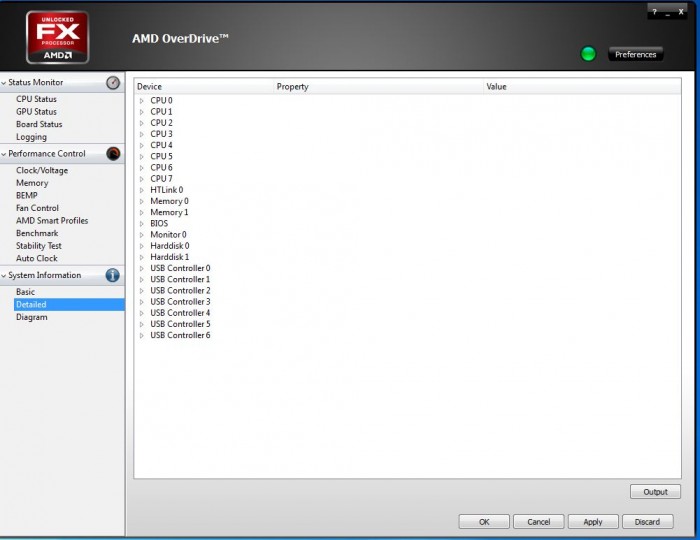This screenshot has height=540, width=700.
Task: Click the Status Monitor section header
Action: coord(62,83)
